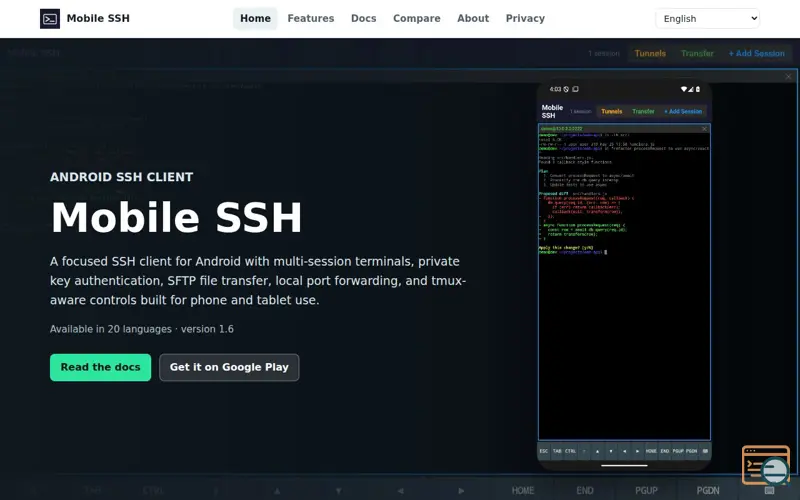Click the HOME key in the background key bar
The image size is (800, 500).
[522, 490]
